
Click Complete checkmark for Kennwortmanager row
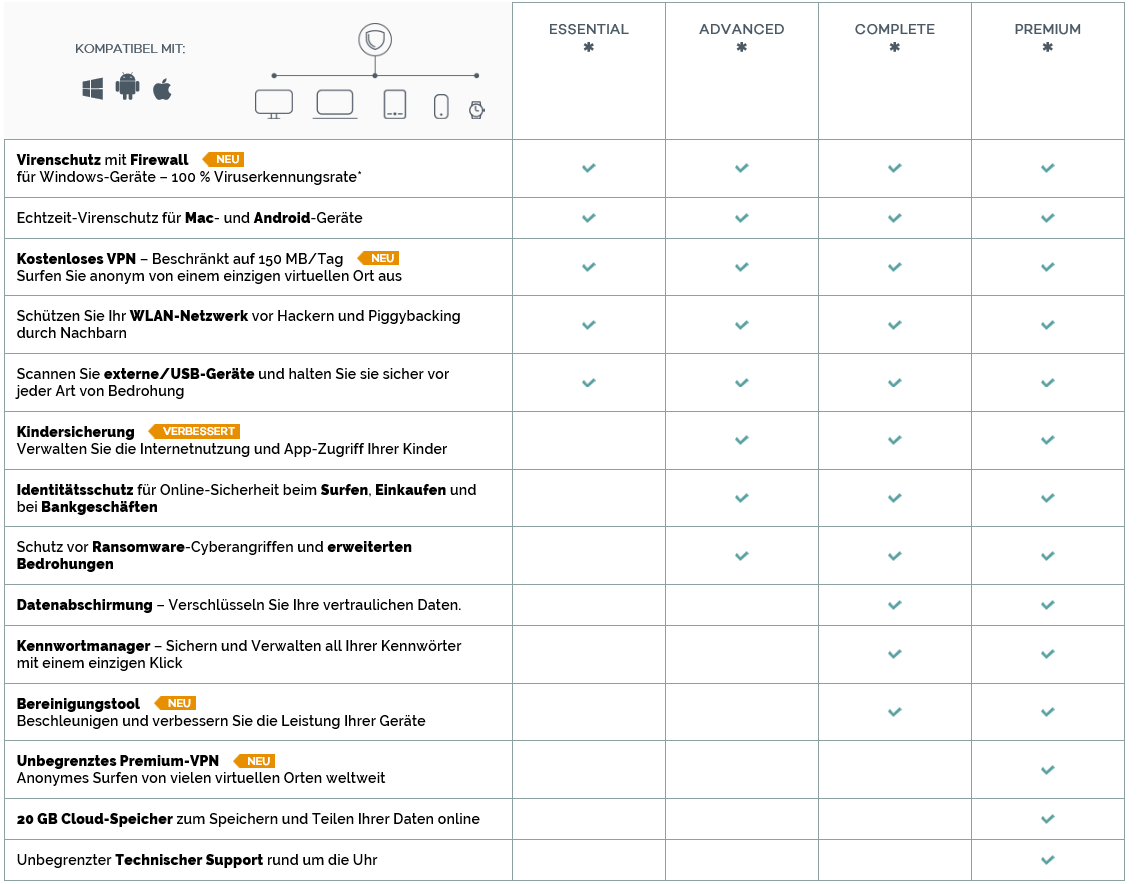pyautogui.click(x=894, y=654)
